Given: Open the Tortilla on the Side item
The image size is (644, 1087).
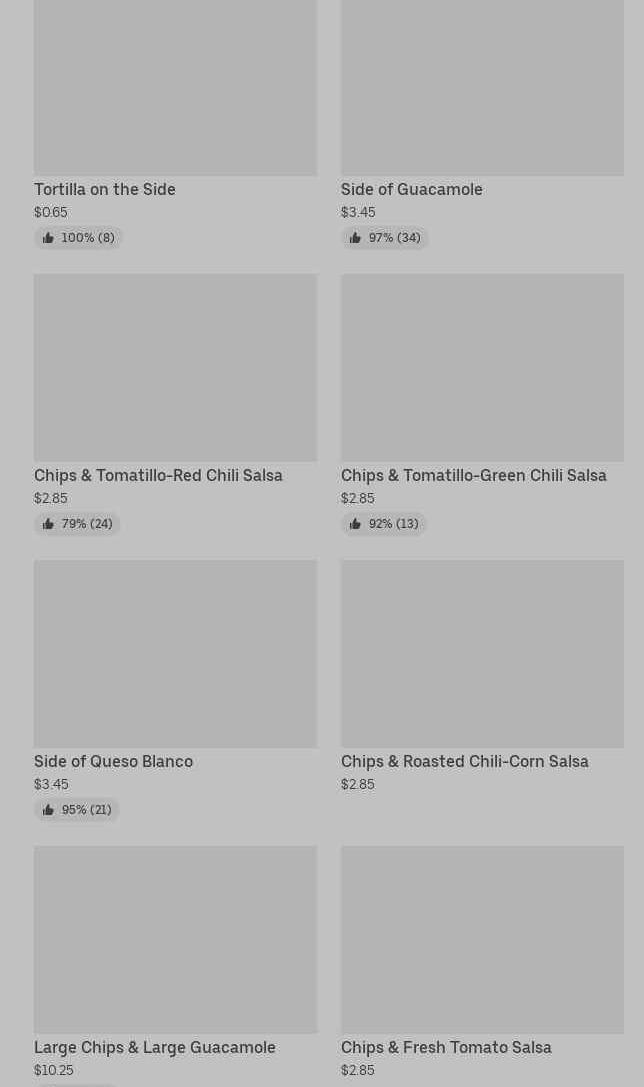Looking at the screenshot, I should tap(105, 189).
